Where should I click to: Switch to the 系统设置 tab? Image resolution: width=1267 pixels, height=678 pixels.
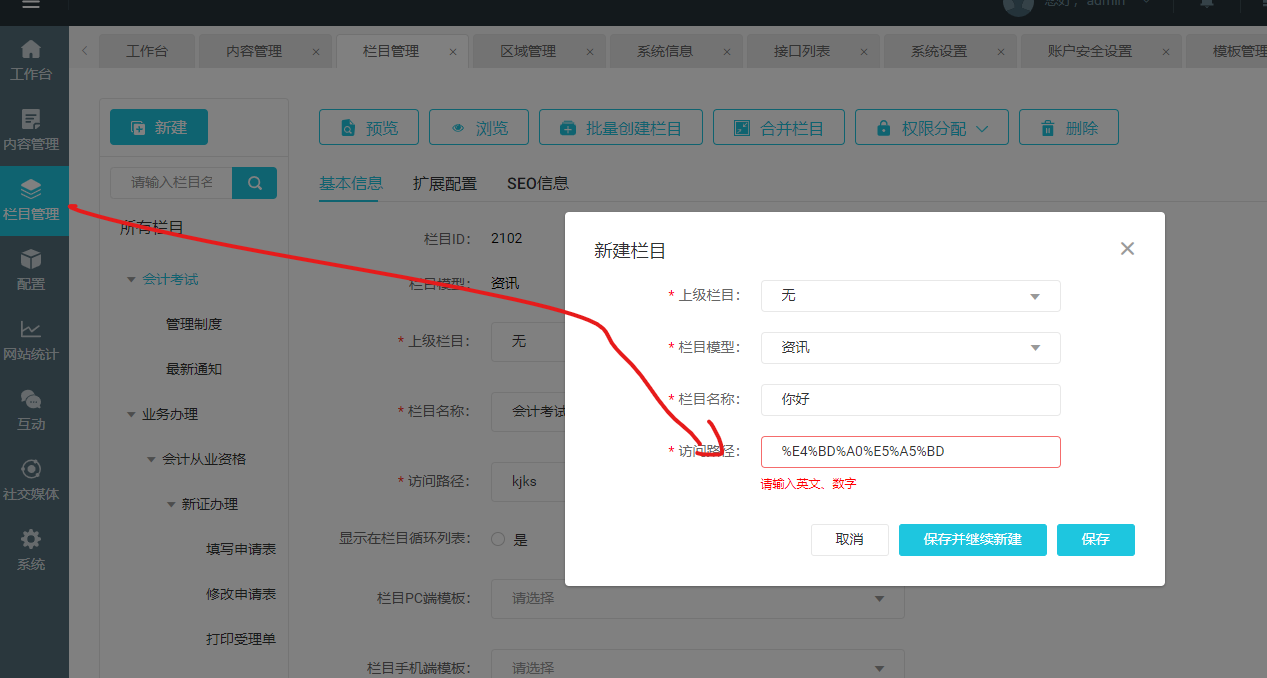tap(939, 51)
